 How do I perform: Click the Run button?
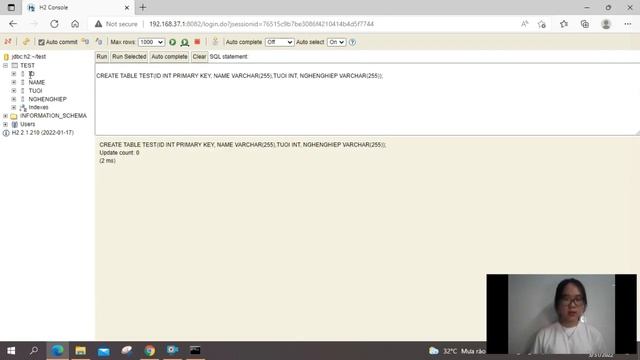pyautogui.click(x=102, y=57)
